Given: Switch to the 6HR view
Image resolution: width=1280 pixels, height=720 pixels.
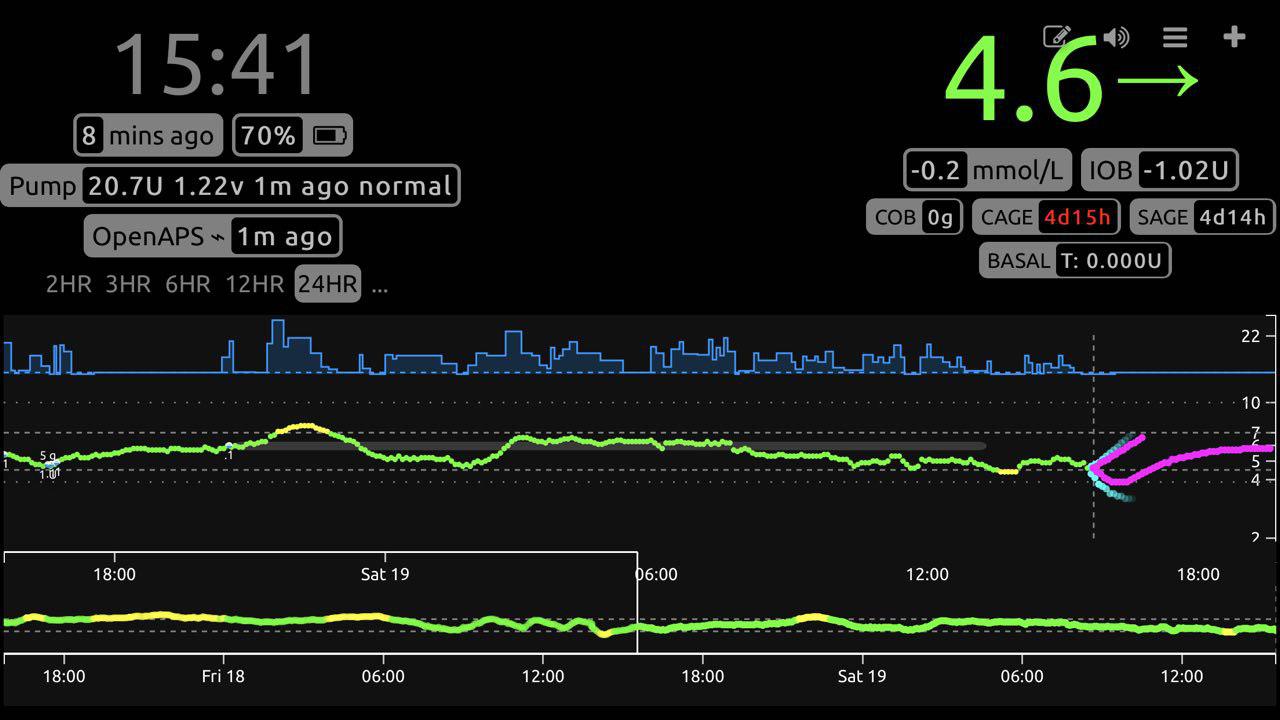Looking at the screenshot, I should [x=188, y=284].
